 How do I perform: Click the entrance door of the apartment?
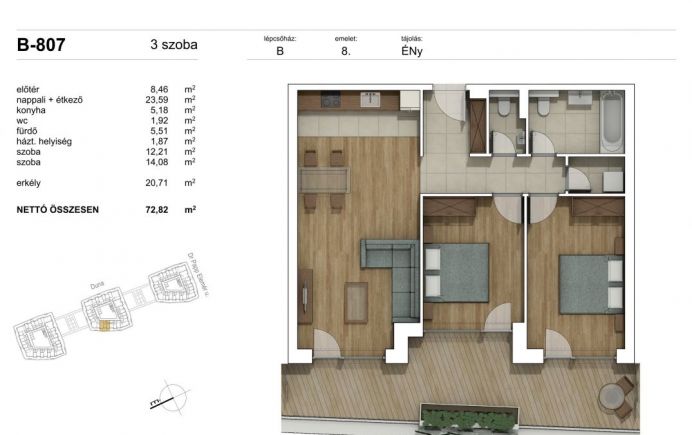[x=449, y=102]
